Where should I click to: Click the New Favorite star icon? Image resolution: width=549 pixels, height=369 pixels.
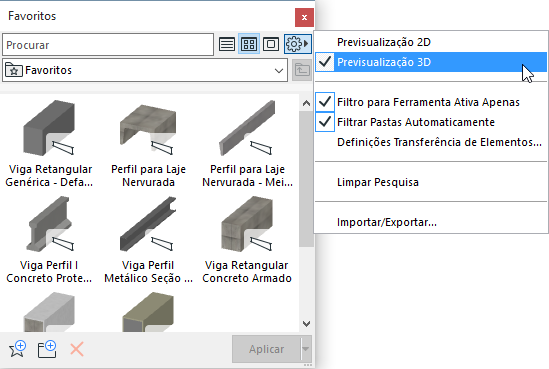point(18,349)
